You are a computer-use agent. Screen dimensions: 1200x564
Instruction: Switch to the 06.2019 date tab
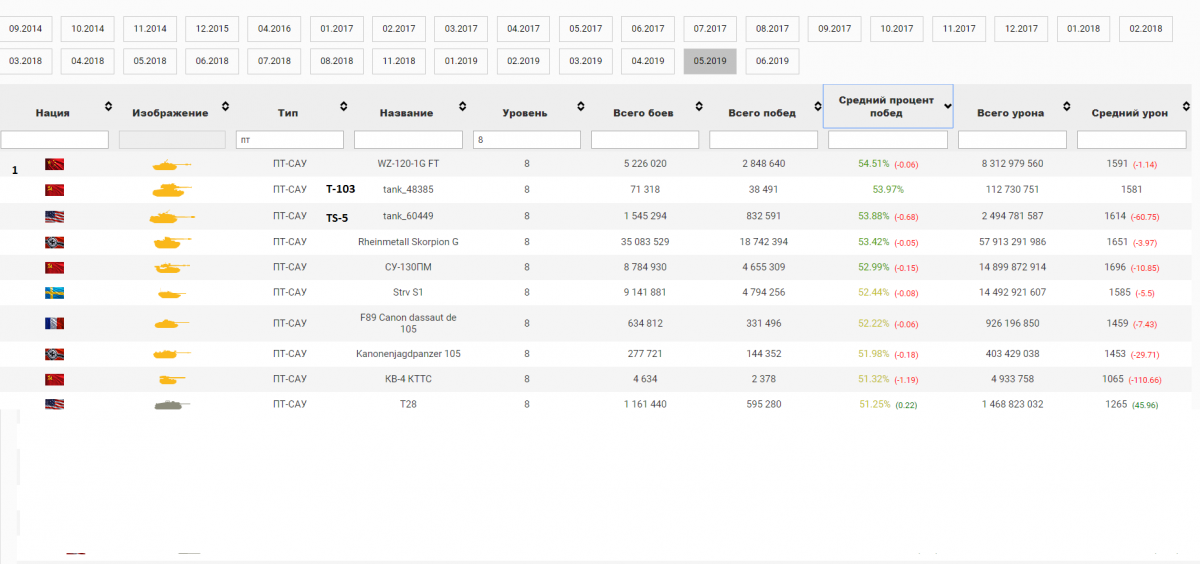pos(772,61)
